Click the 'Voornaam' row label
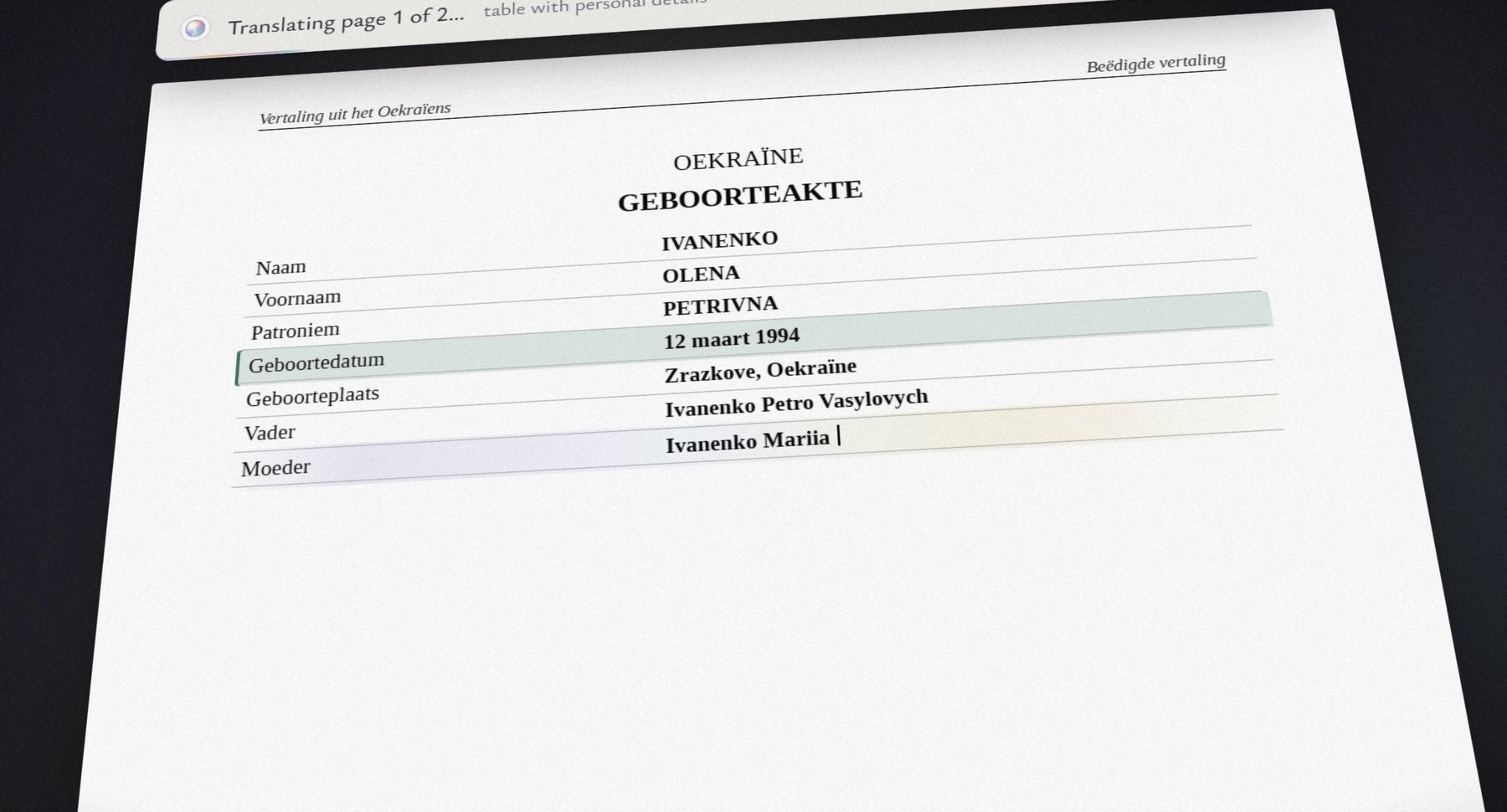Screen dimensions: 1507x812 click(297, 299)
